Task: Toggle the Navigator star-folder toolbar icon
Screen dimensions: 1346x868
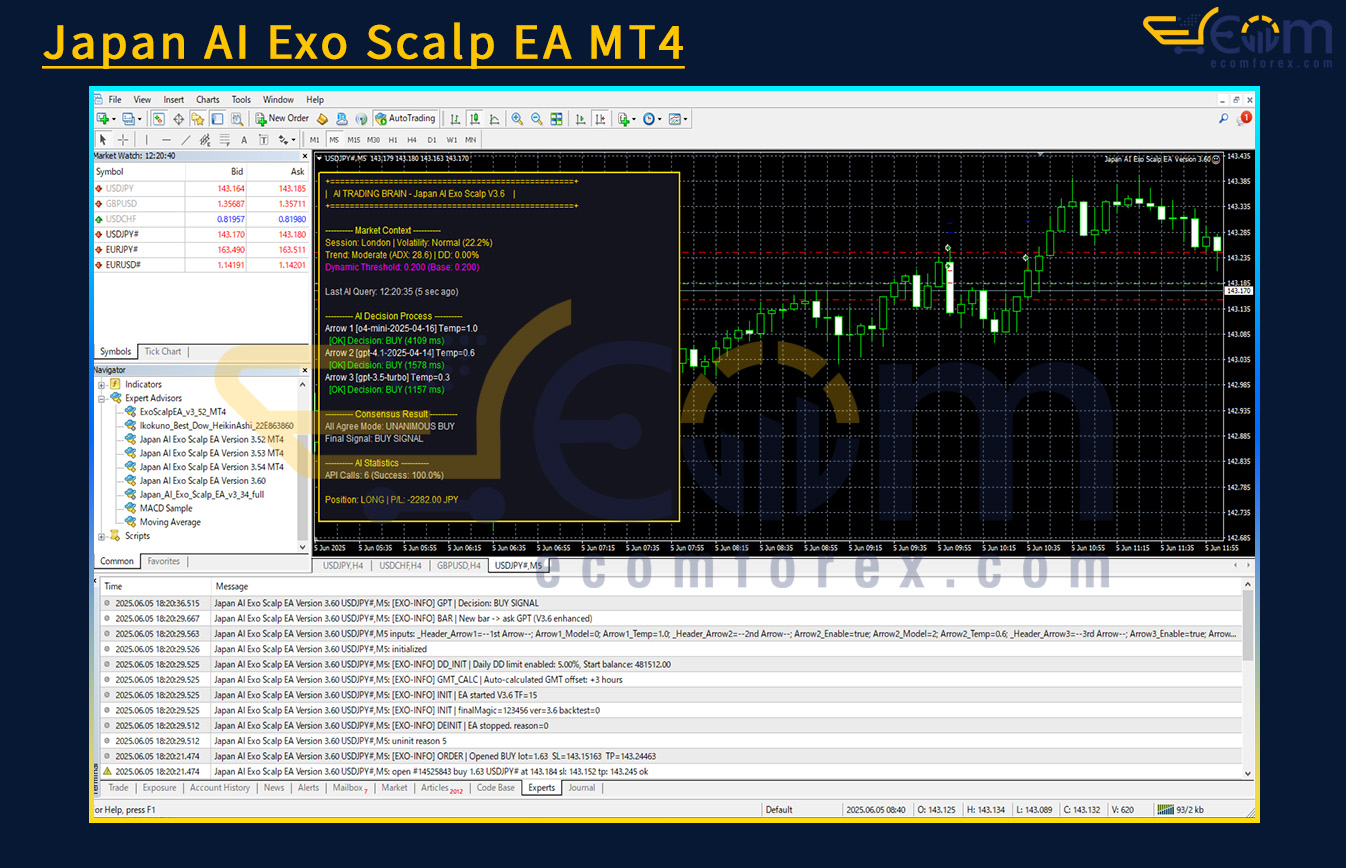Action: coord(197,118)
